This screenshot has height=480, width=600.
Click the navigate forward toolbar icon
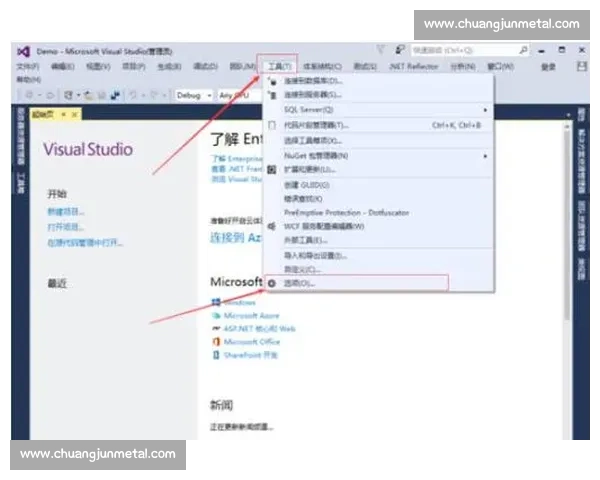pos(51,95)
